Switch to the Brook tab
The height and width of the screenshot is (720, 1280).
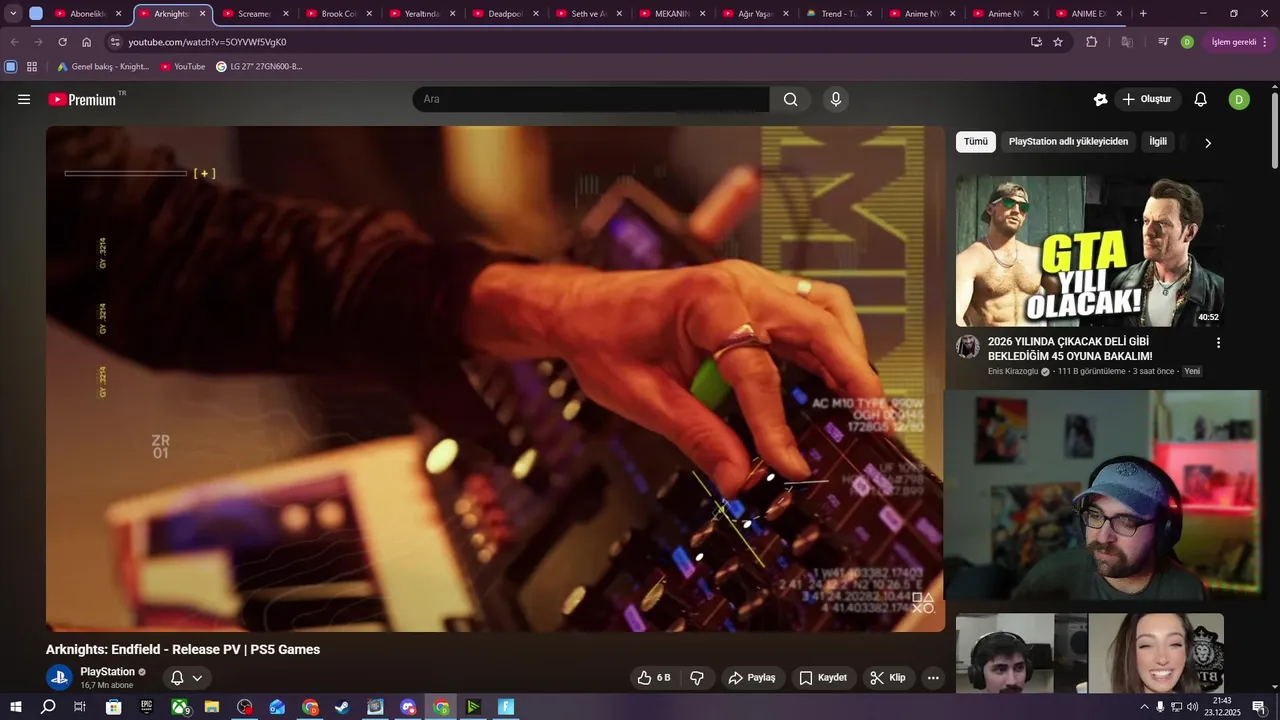[x=339, y=14]
